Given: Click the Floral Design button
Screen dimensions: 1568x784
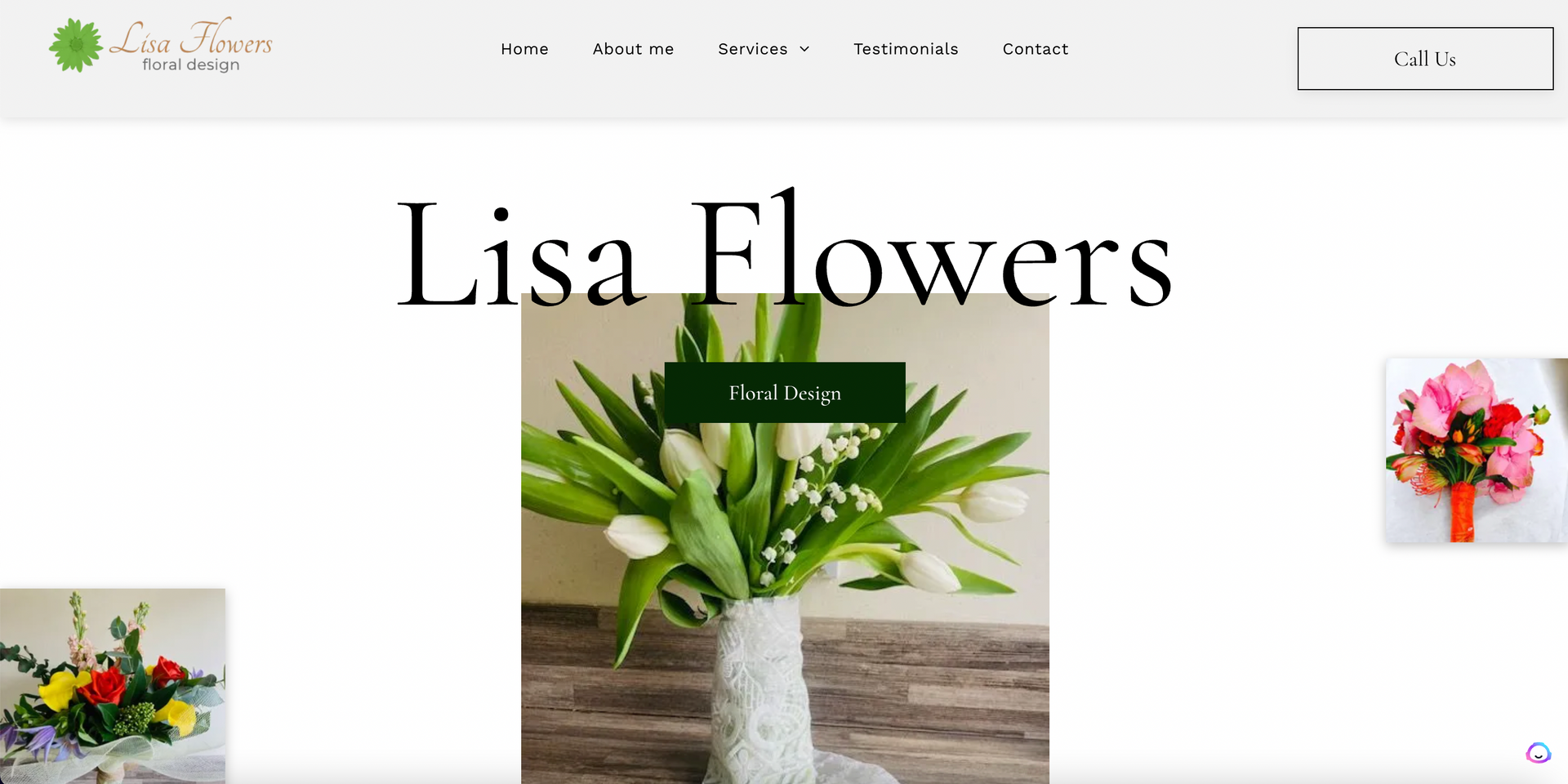Looking at the screenshot, I should (785, 393).
